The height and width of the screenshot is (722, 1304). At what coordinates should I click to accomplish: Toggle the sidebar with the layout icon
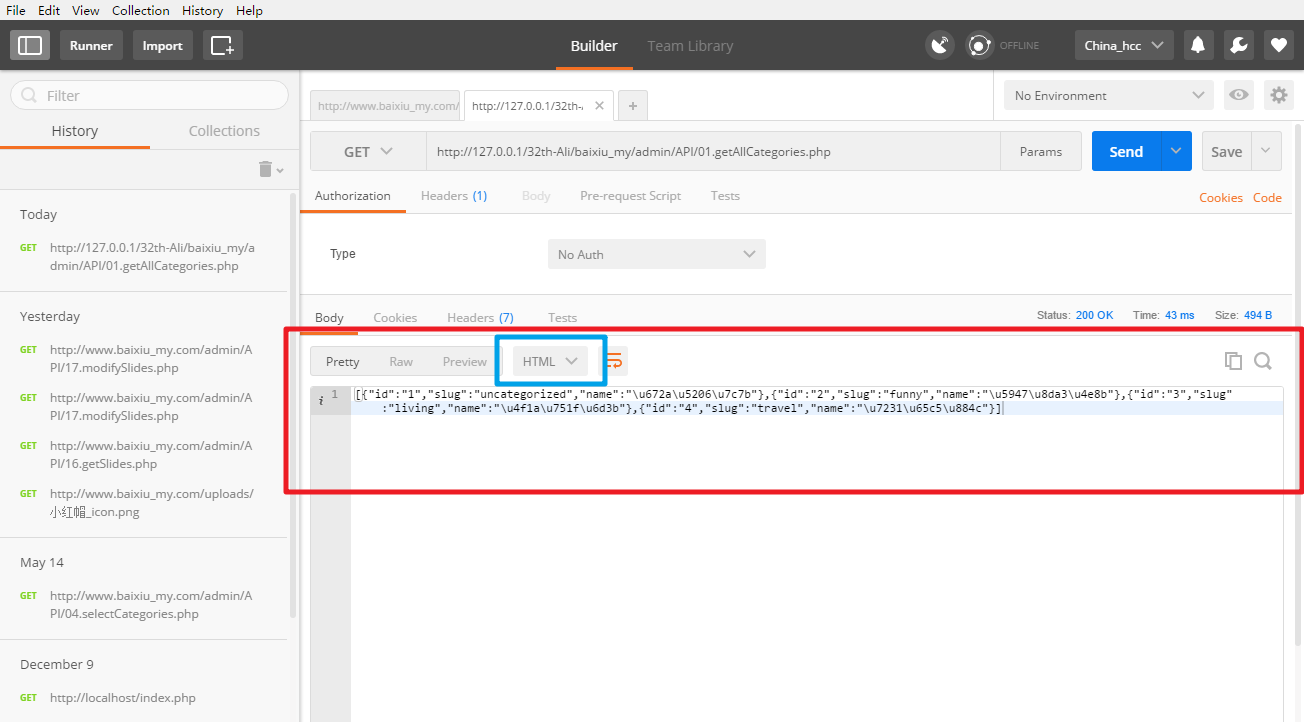31,44
